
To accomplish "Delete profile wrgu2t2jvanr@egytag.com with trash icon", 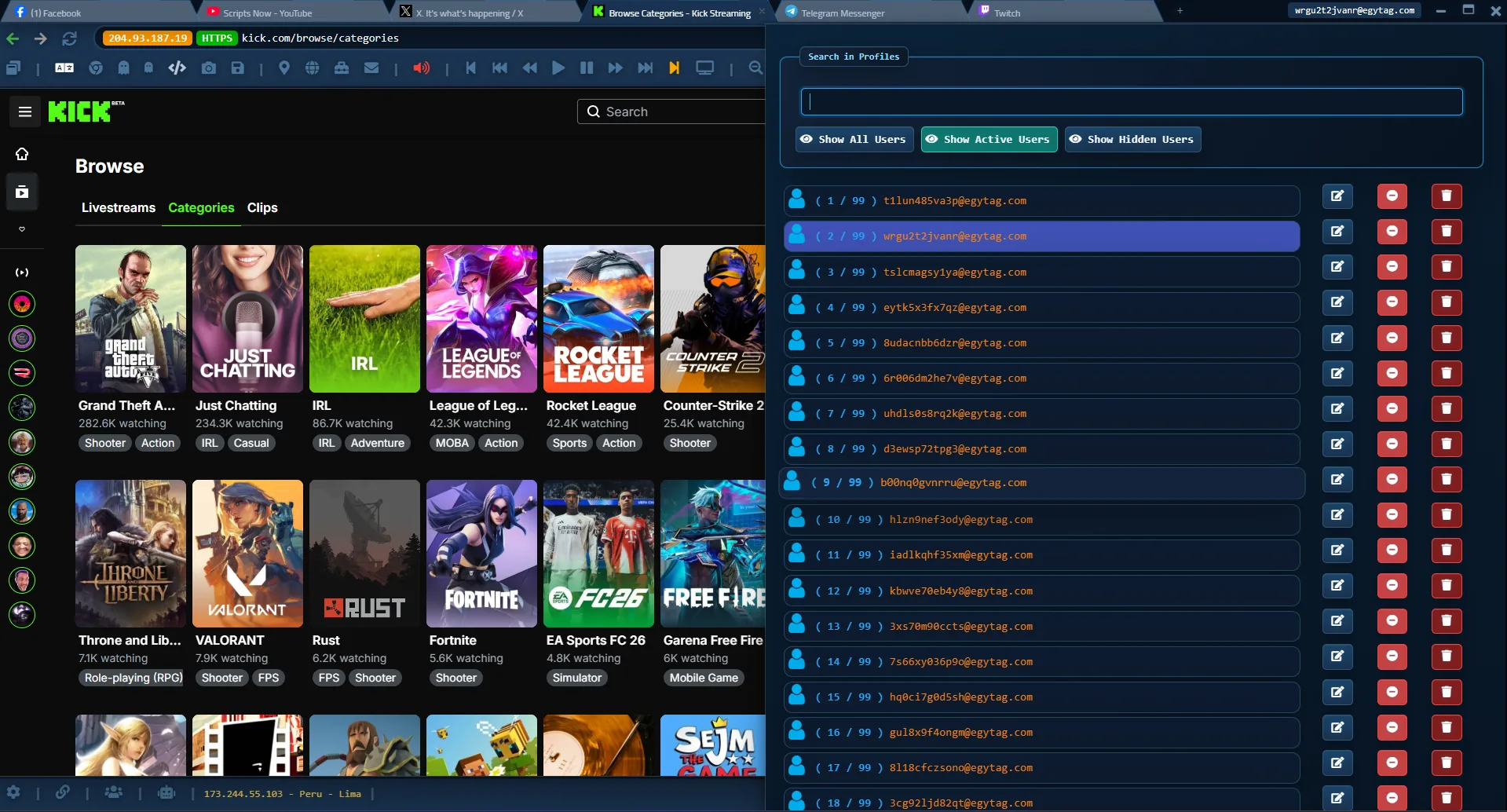I will click(1447, 231).
